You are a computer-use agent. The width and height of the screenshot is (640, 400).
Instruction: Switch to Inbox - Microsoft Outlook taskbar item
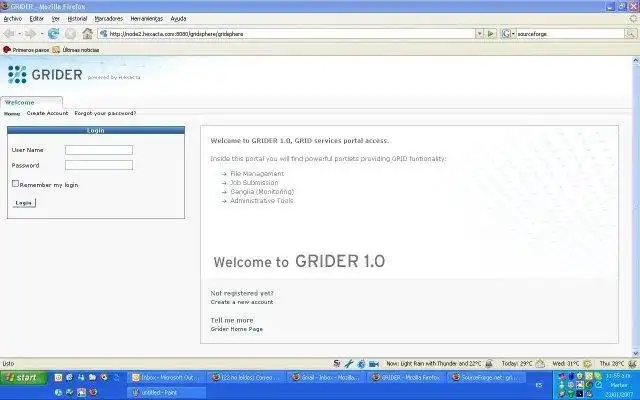(x=167, y=378)
